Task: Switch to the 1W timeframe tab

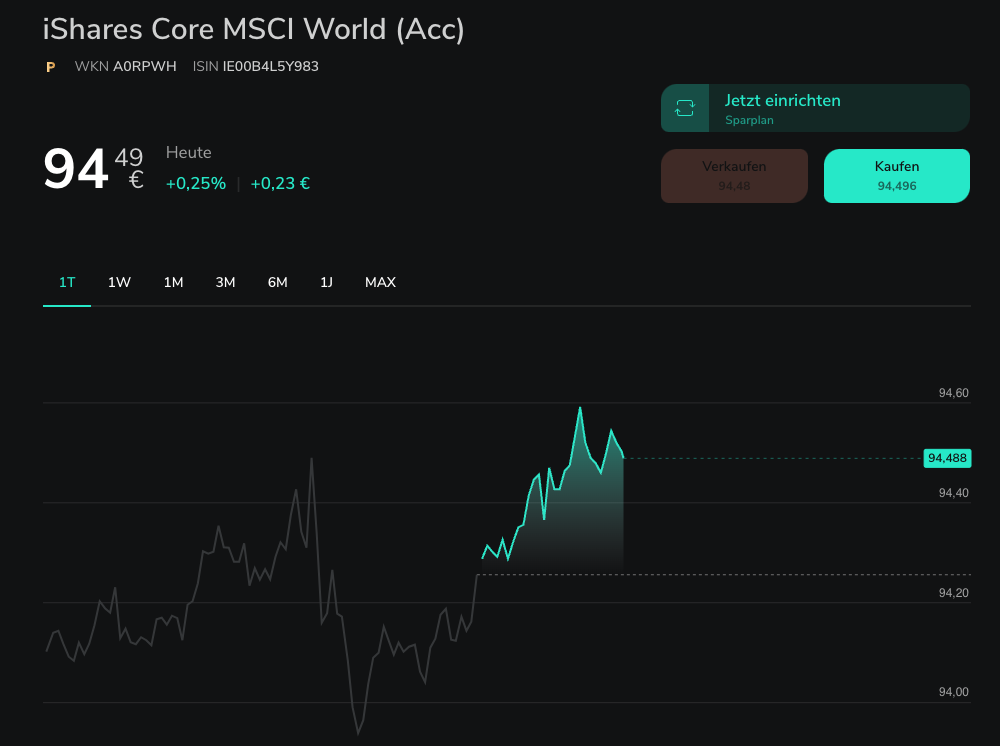Action: tap(119, 283)
